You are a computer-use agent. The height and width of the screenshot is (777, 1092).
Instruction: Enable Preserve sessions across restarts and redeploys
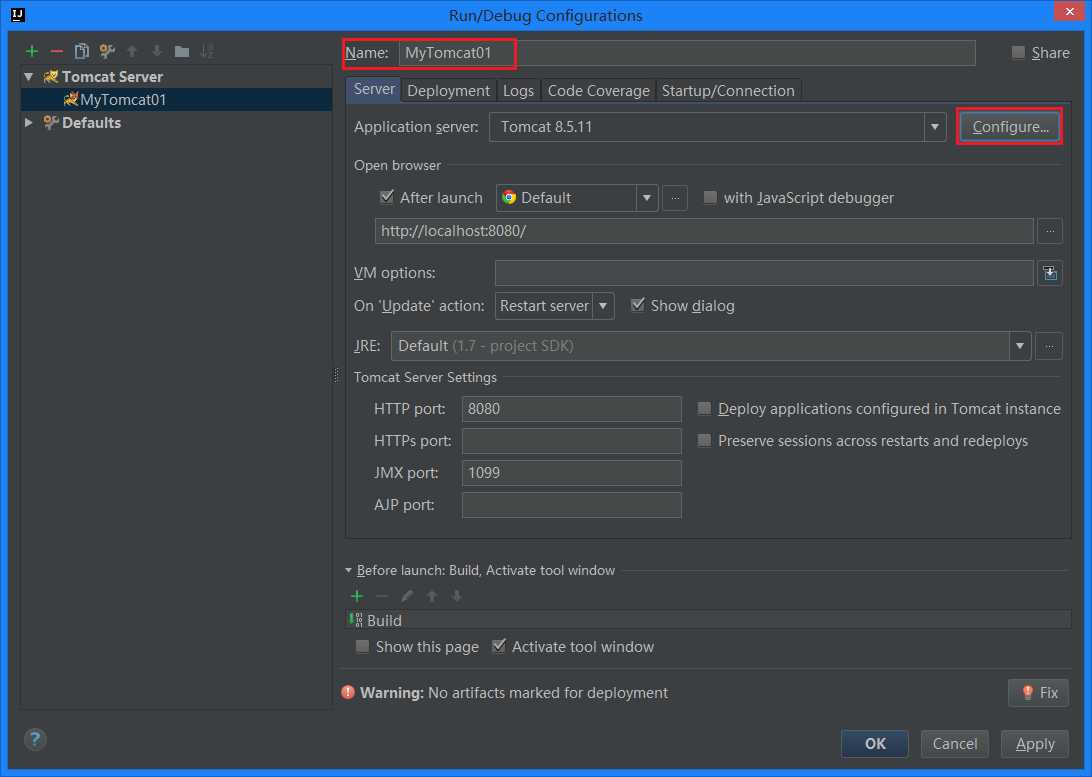pos(704,440)
